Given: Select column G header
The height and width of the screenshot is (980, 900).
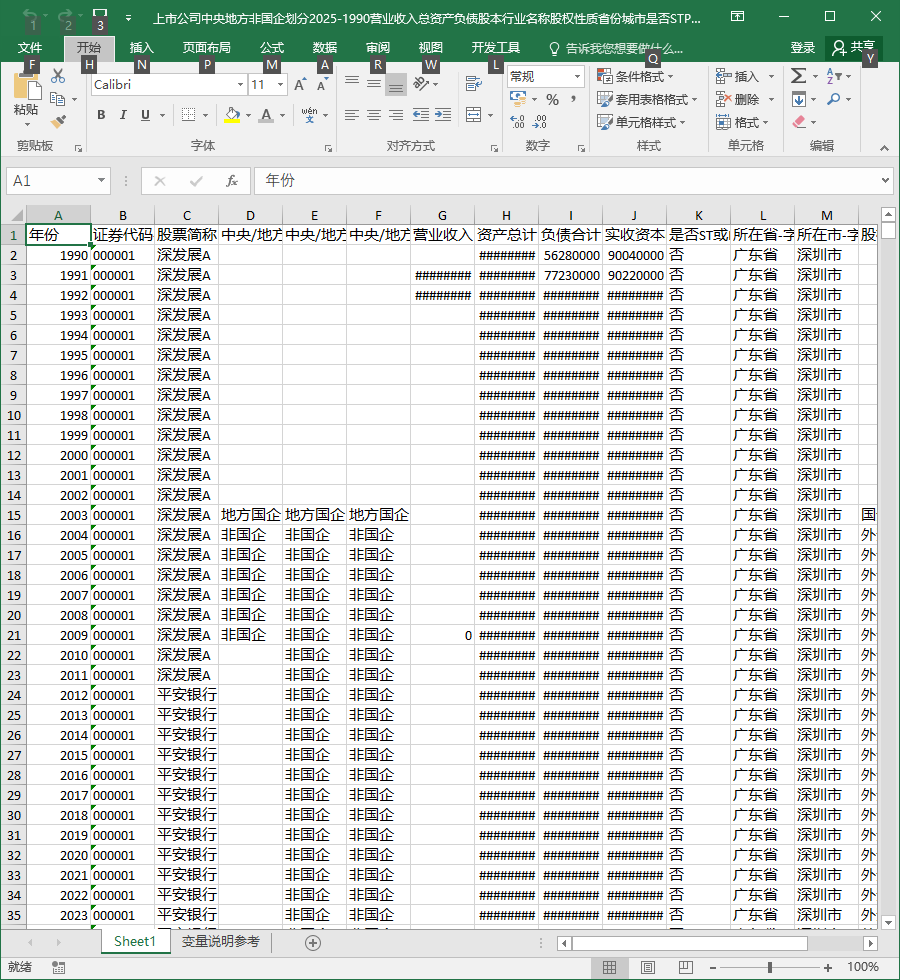Looking at the screenshot, I should [x=442, y=216].
